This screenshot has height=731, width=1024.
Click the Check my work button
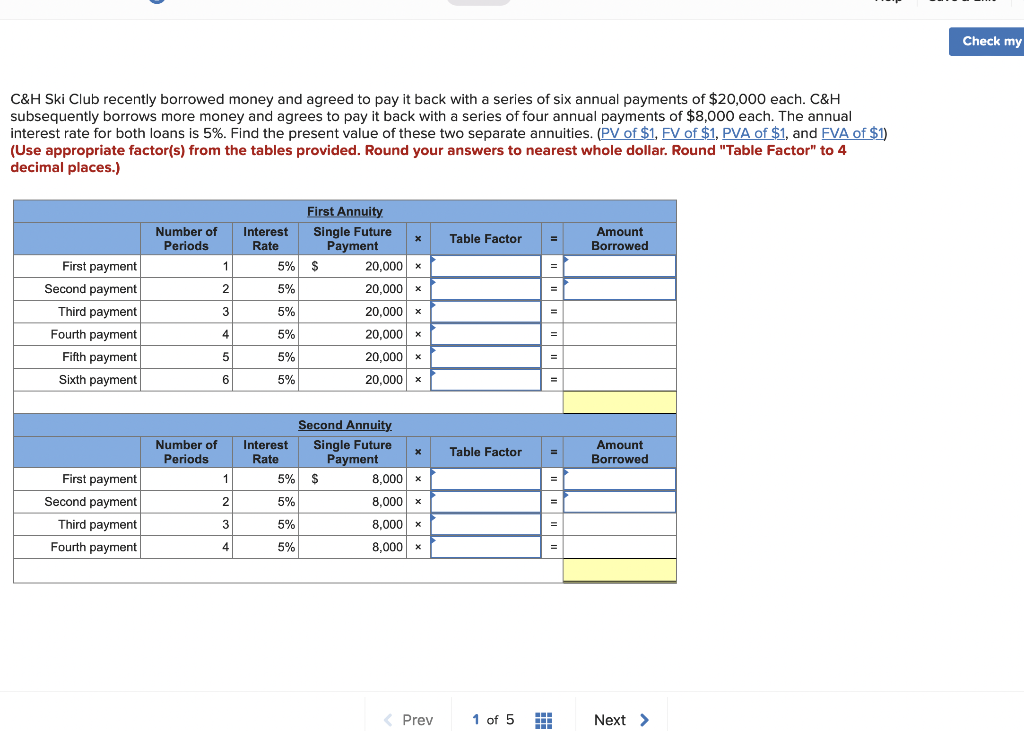[987, 41]
